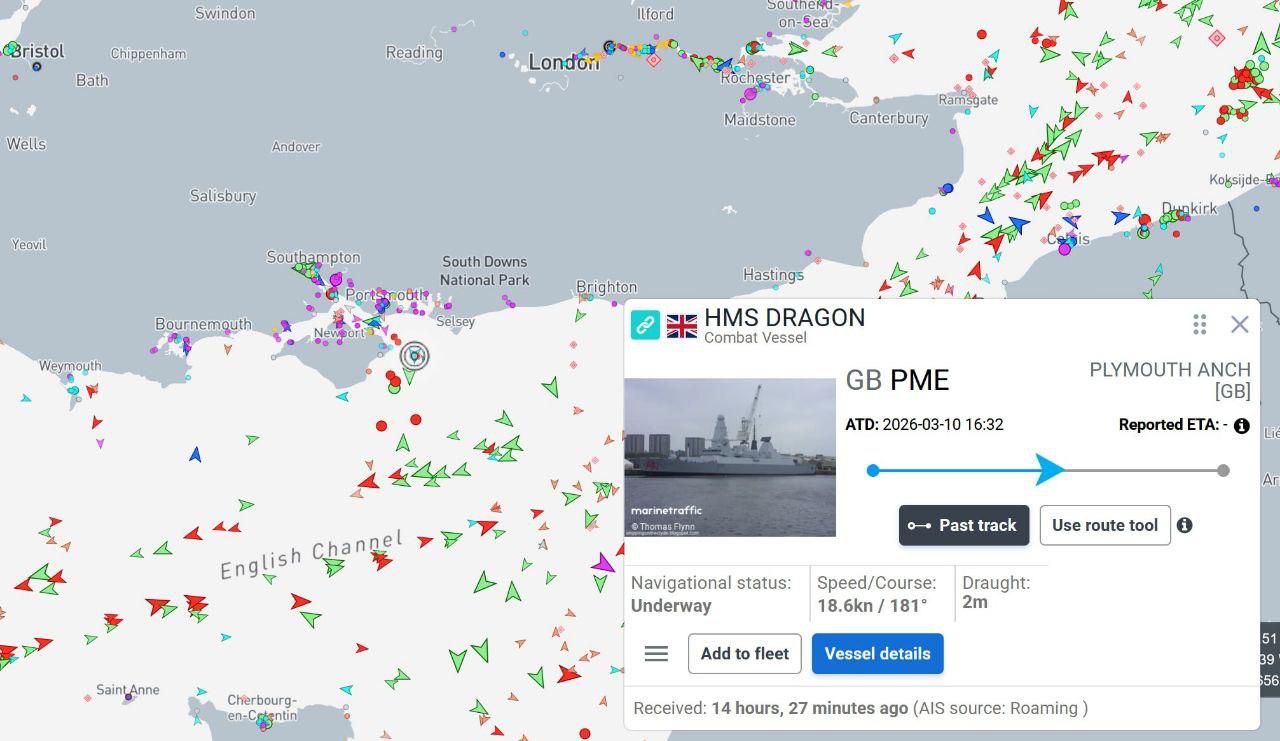The height and width of the screenshot is (741, 1280).
Task: Click the Hastings label on the map
Action: 773,274
